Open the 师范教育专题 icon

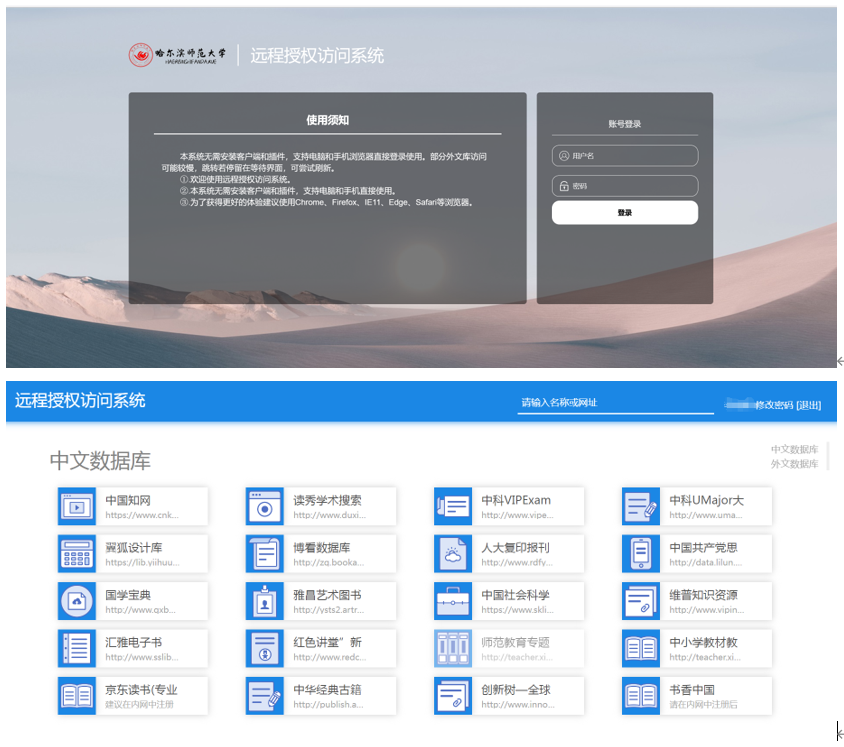pyautogui.click(x=453, y=649)
